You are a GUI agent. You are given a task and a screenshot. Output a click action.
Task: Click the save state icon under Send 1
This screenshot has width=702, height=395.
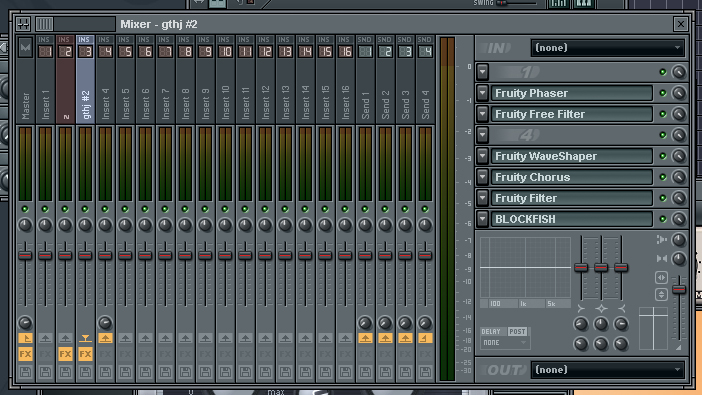pyautogui.click(x=365, y=371)
